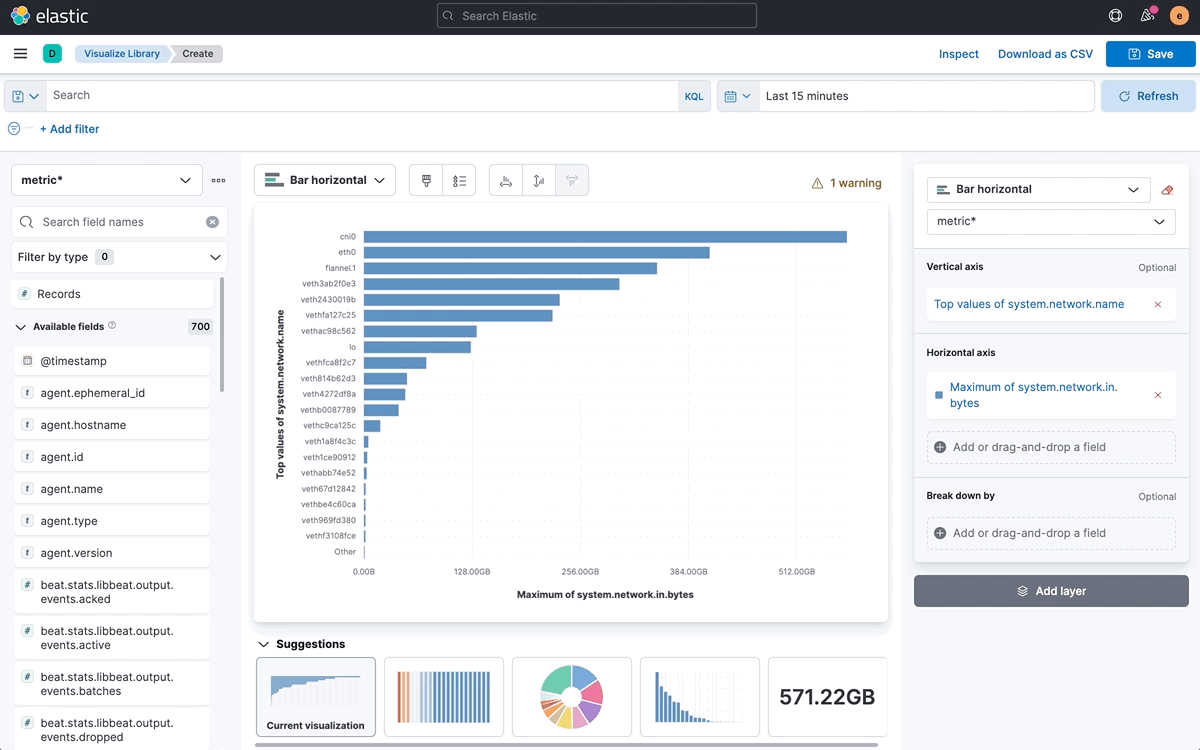Expand the Filter by type dropdown

[x=119, y=257]
